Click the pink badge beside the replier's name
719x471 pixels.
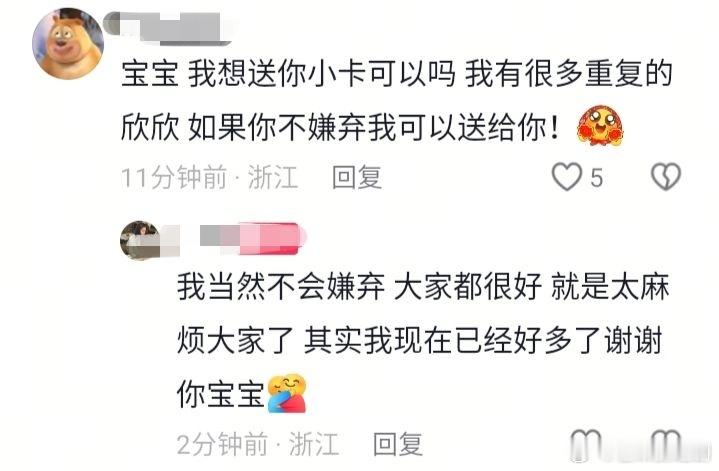(272, 238)
